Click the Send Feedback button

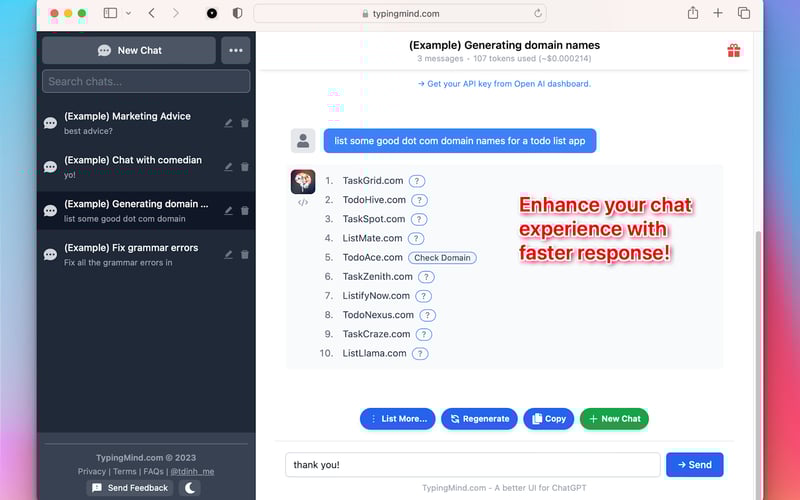point(130,488)
